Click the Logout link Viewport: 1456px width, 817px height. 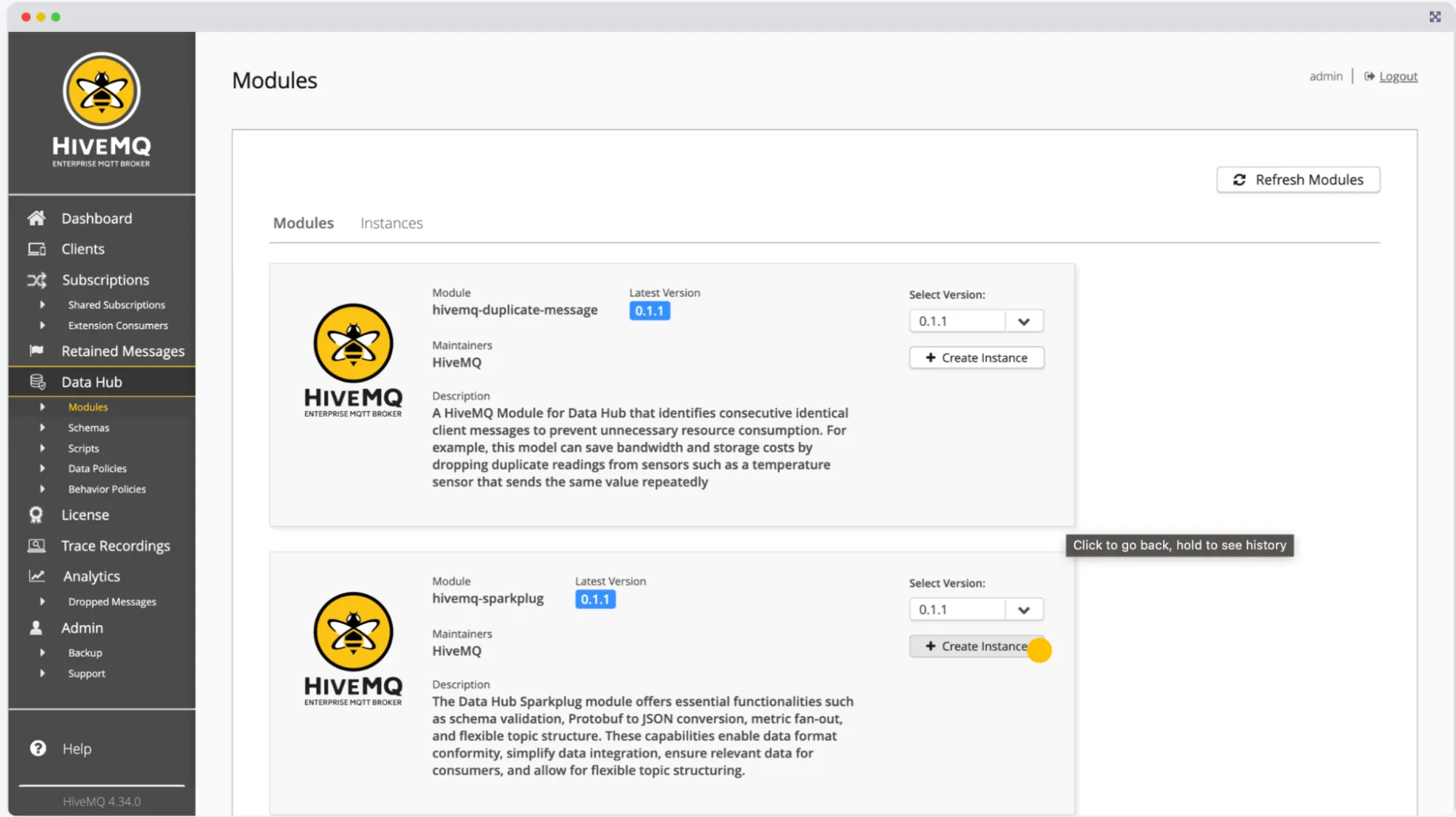[x=1398, y=76]
